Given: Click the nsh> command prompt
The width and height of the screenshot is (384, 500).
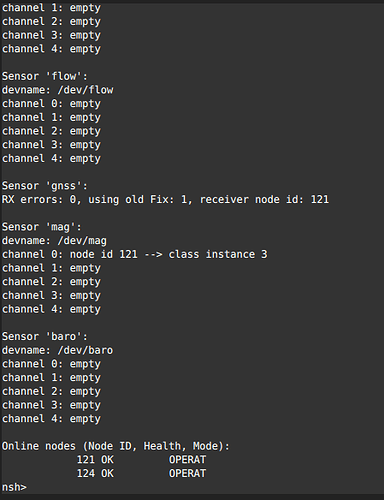Looking at the screenshot, I should point(14,487).
